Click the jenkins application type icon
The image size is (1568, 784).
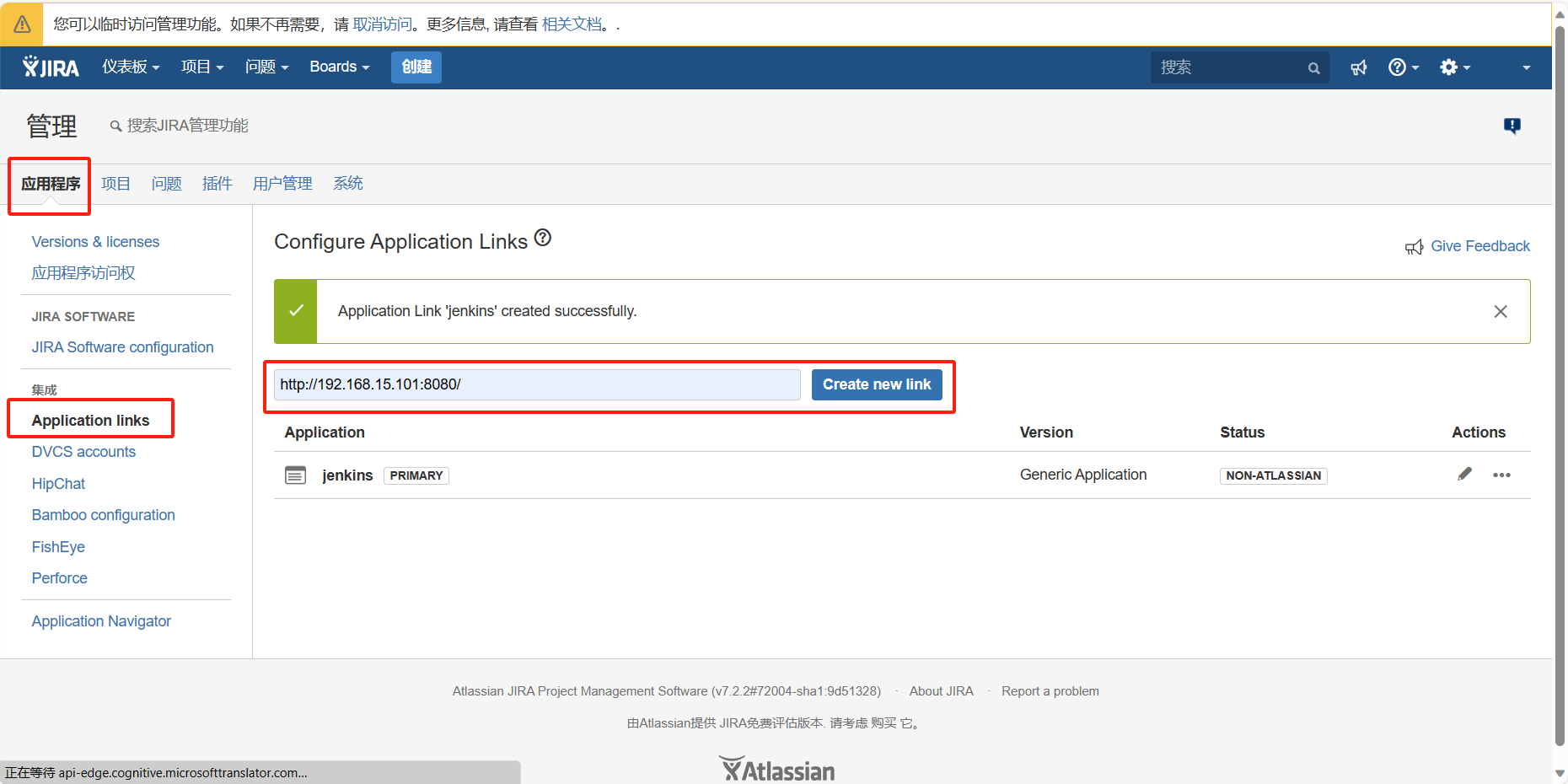295,475
